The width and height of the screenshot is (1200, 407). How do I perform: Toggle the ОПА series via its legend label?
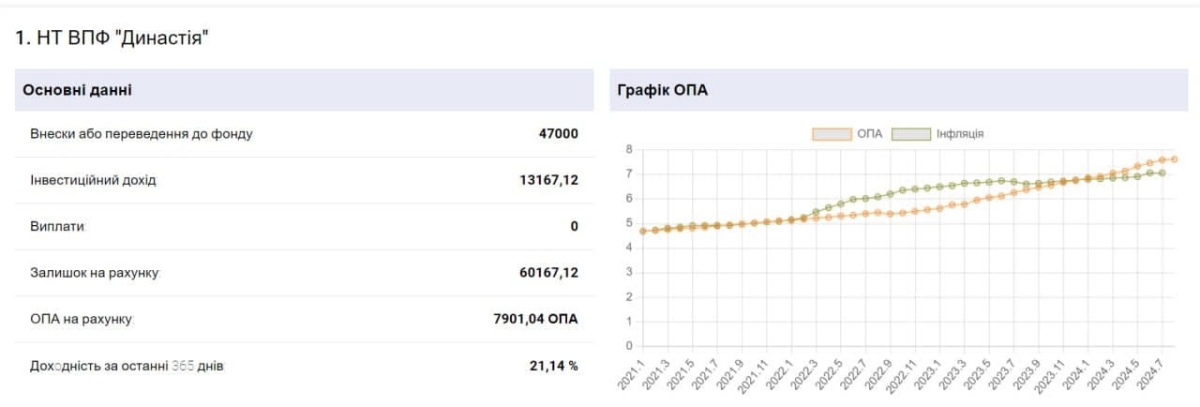[x=869, y=133]
